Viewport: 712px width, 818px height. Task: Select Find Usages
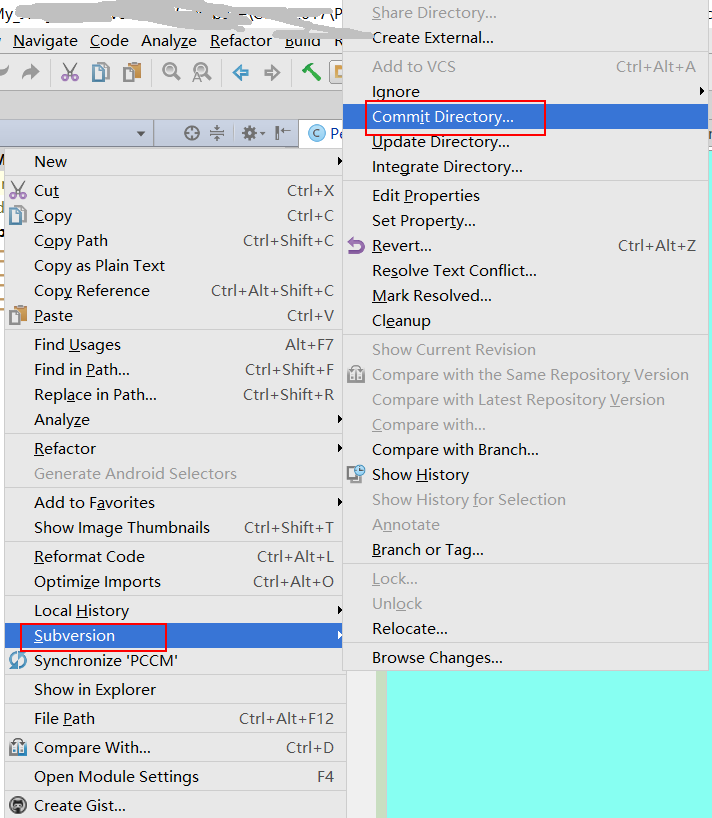(174, 345)
